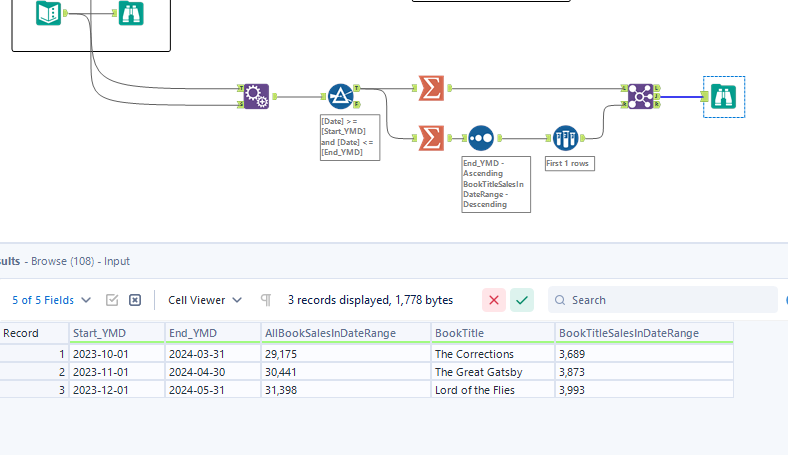Select the highlighted Browse tool at workflow end
The image size is (788, 455).
coord(723,96)
